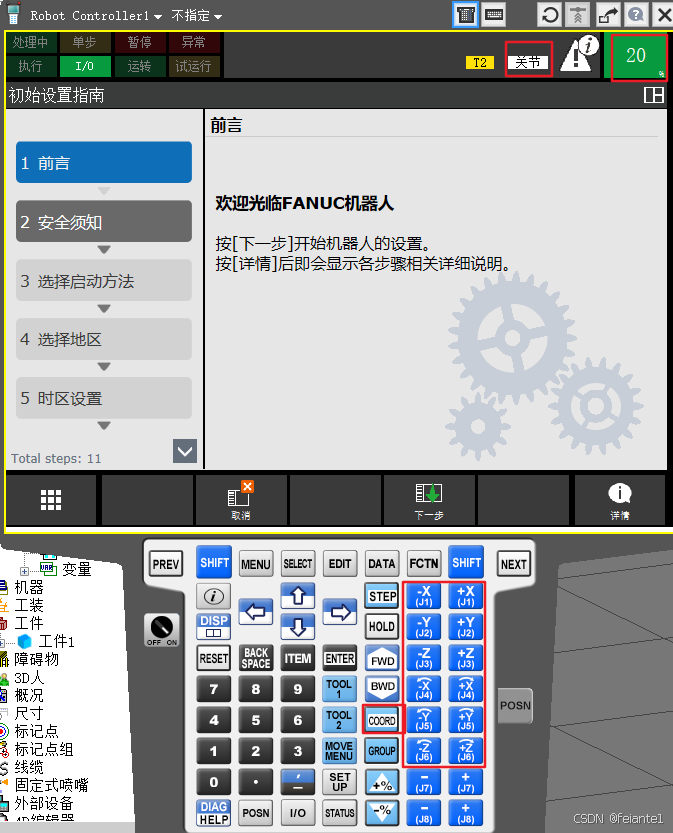This screenshot has width=673, height=833.
Task: Click the rotational +Y (J5) jog key
Action: (466, 719)
